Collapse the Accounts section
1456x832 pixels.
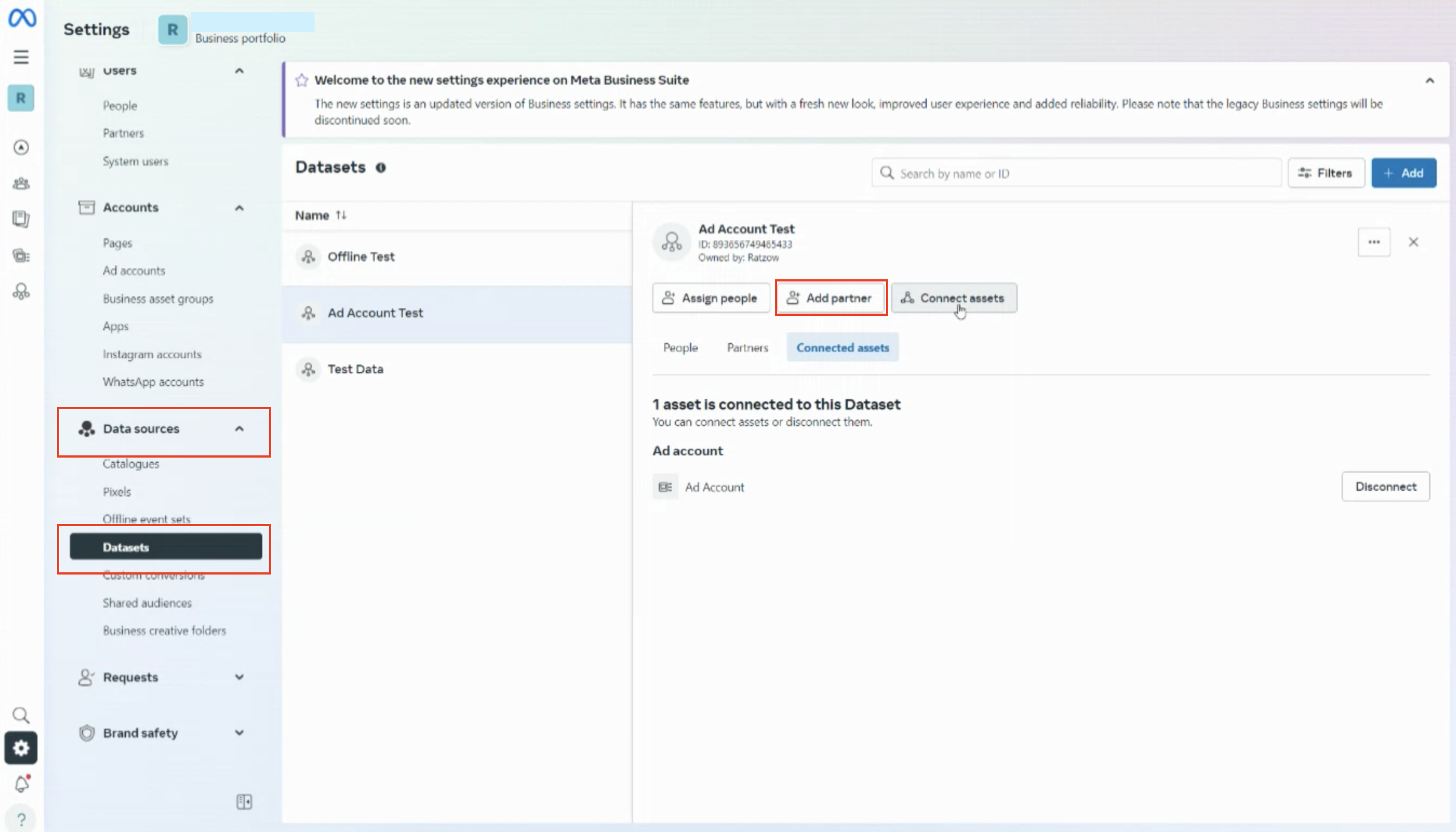point(240,208)
